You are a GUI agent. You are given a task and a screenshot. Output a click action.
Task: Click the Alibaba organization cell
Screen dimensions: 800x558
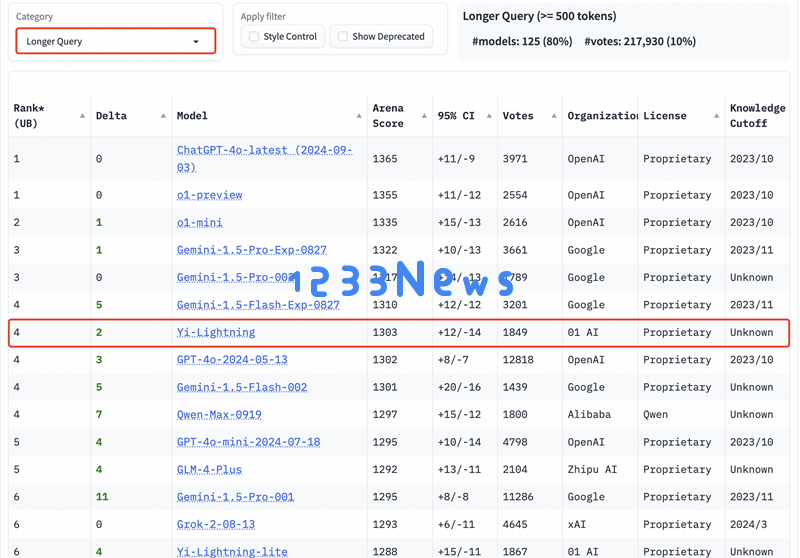point(589,415)
